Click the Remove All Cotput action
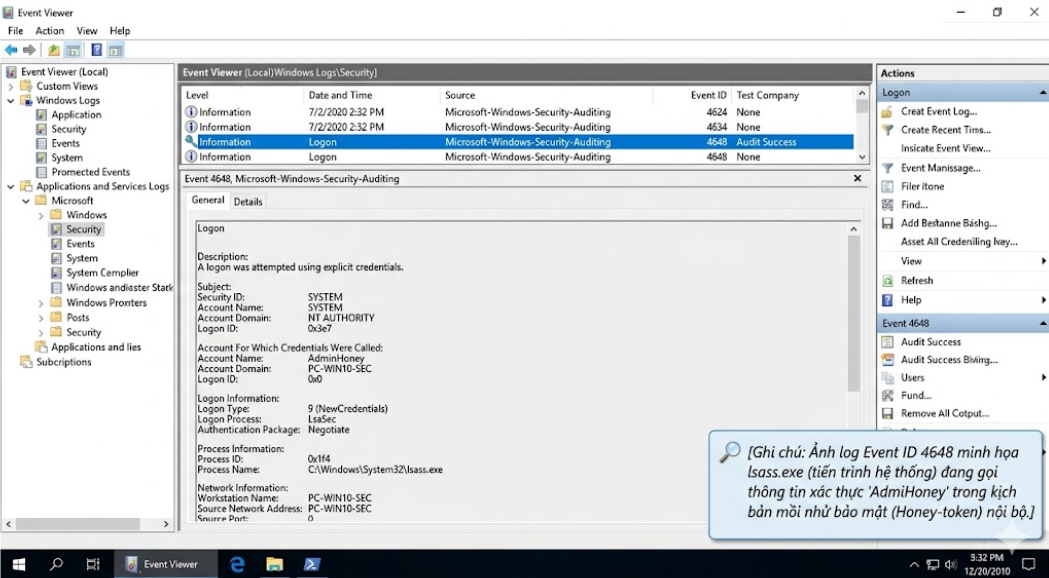This screenshot has height=578, width=1049. (945, 413)
